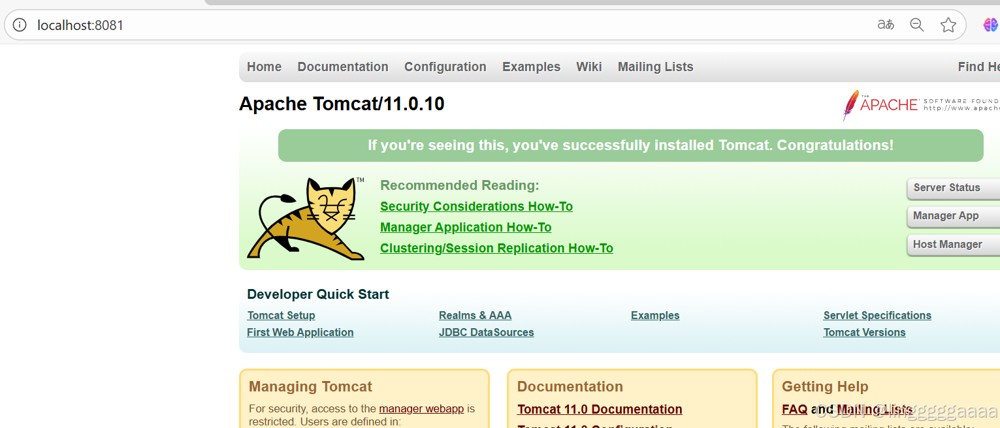Click the Server Status button

point(953,188)
